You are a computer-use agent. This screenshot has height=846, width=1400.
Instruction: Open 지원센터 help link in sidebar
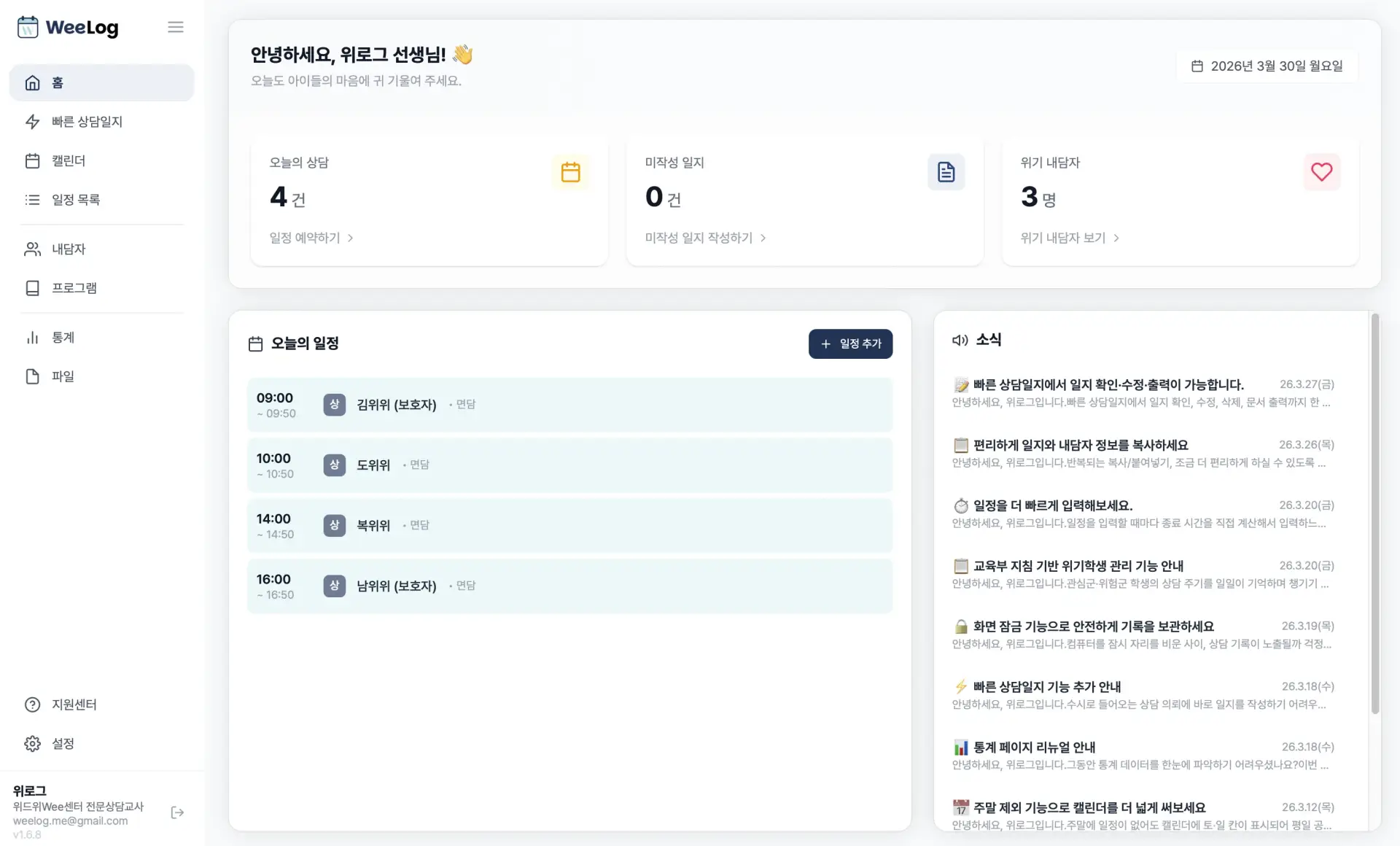tap(74, 705)
